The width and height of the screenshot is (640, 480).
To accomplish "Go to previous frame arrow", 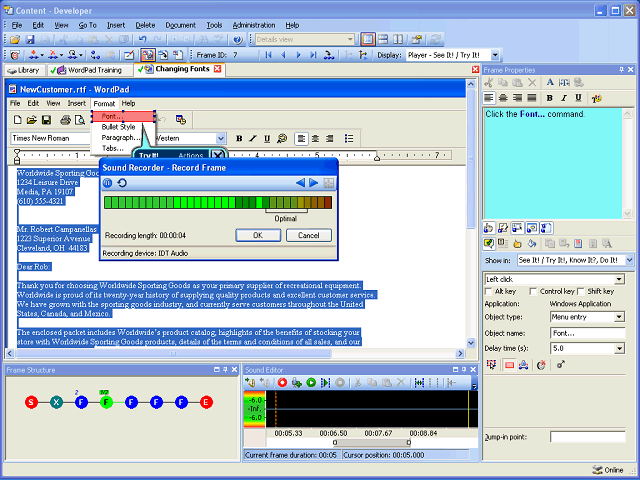I will [x=283, y=55].
